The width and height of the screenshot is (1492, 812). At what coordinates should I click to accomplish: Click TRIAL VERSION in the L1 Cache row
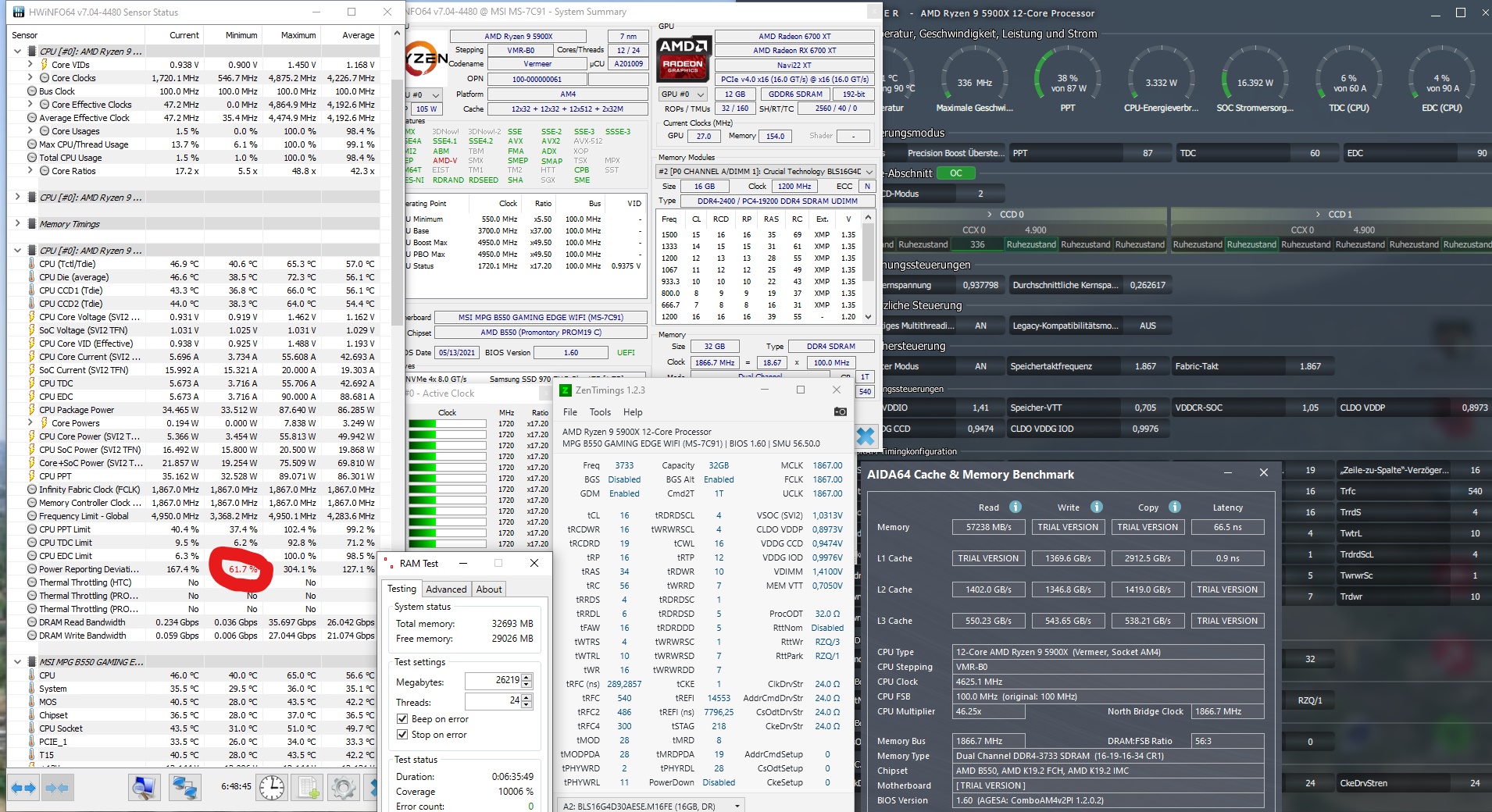click(x=989, y=558)
